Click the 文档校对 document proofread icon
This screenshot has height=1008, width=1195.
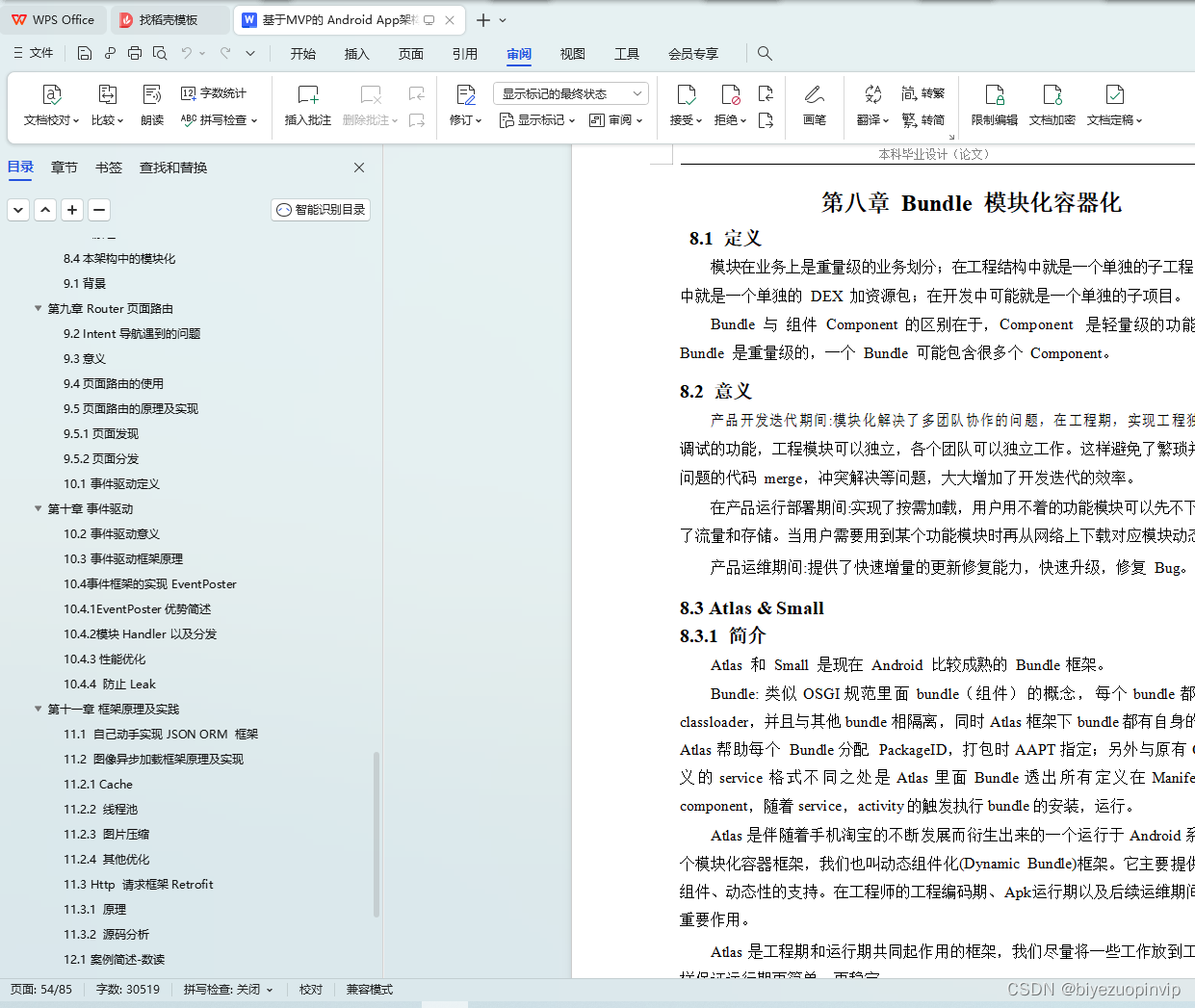pos(52,94)
